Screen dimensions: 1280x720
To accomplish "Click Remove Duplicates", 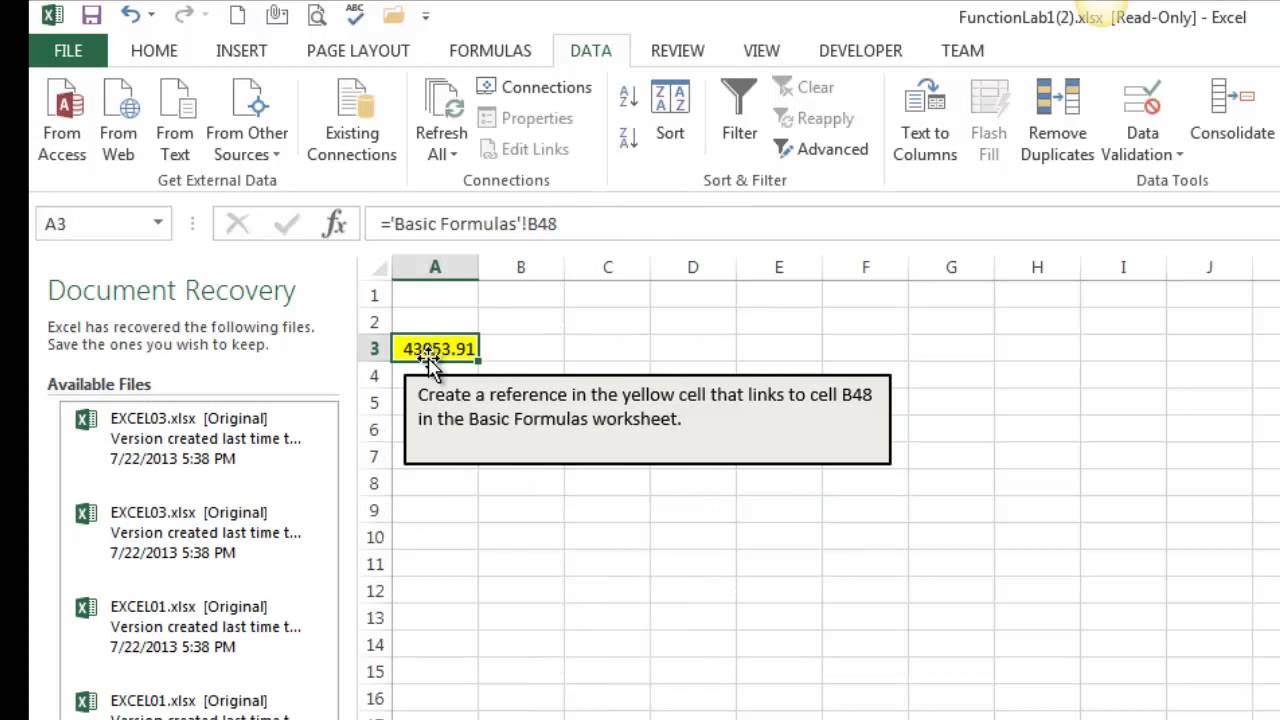I will [x=1057, y=120].
